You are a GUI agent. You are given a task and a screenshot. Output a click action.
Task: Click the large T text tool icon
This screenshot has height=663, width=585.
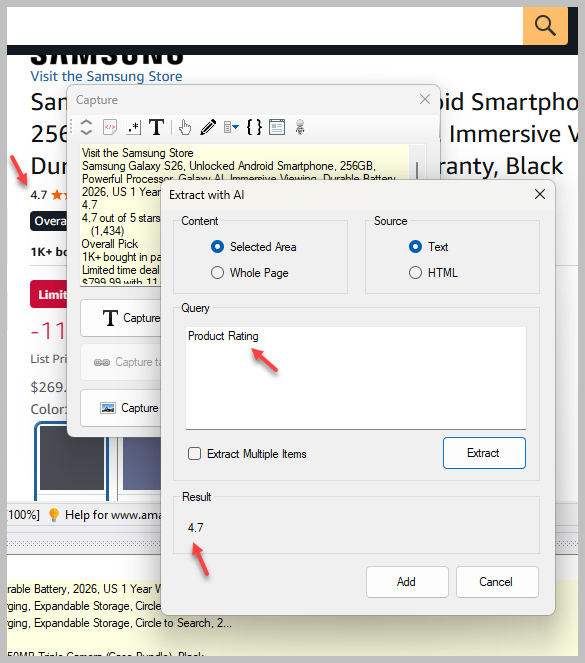coord(156,127)
